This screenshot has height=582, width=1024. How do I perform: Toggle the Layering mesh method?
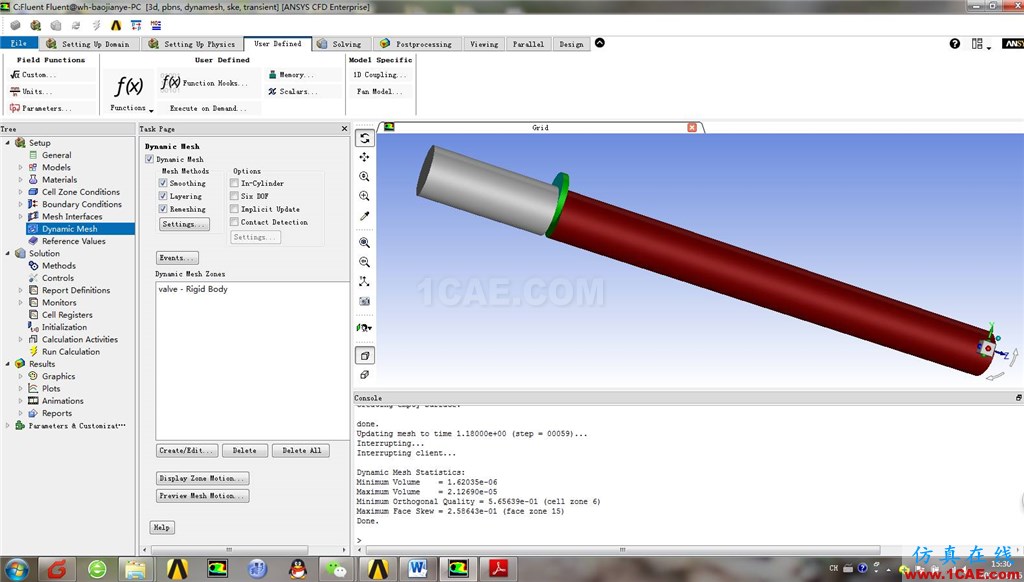click(x=163, y=196)
